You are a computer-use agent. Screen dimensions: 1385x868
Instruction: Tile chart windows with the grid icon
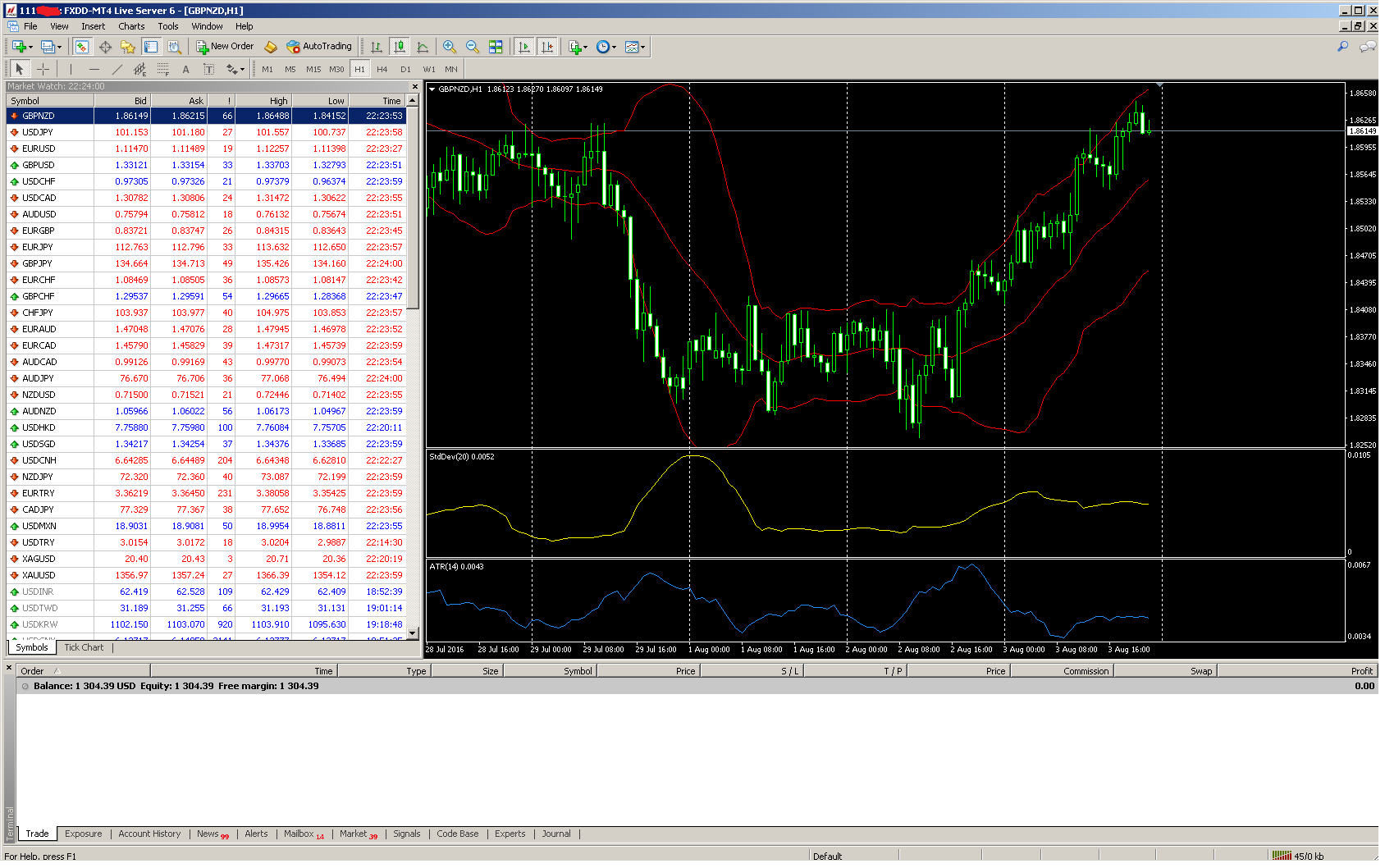tap(496, 47)
